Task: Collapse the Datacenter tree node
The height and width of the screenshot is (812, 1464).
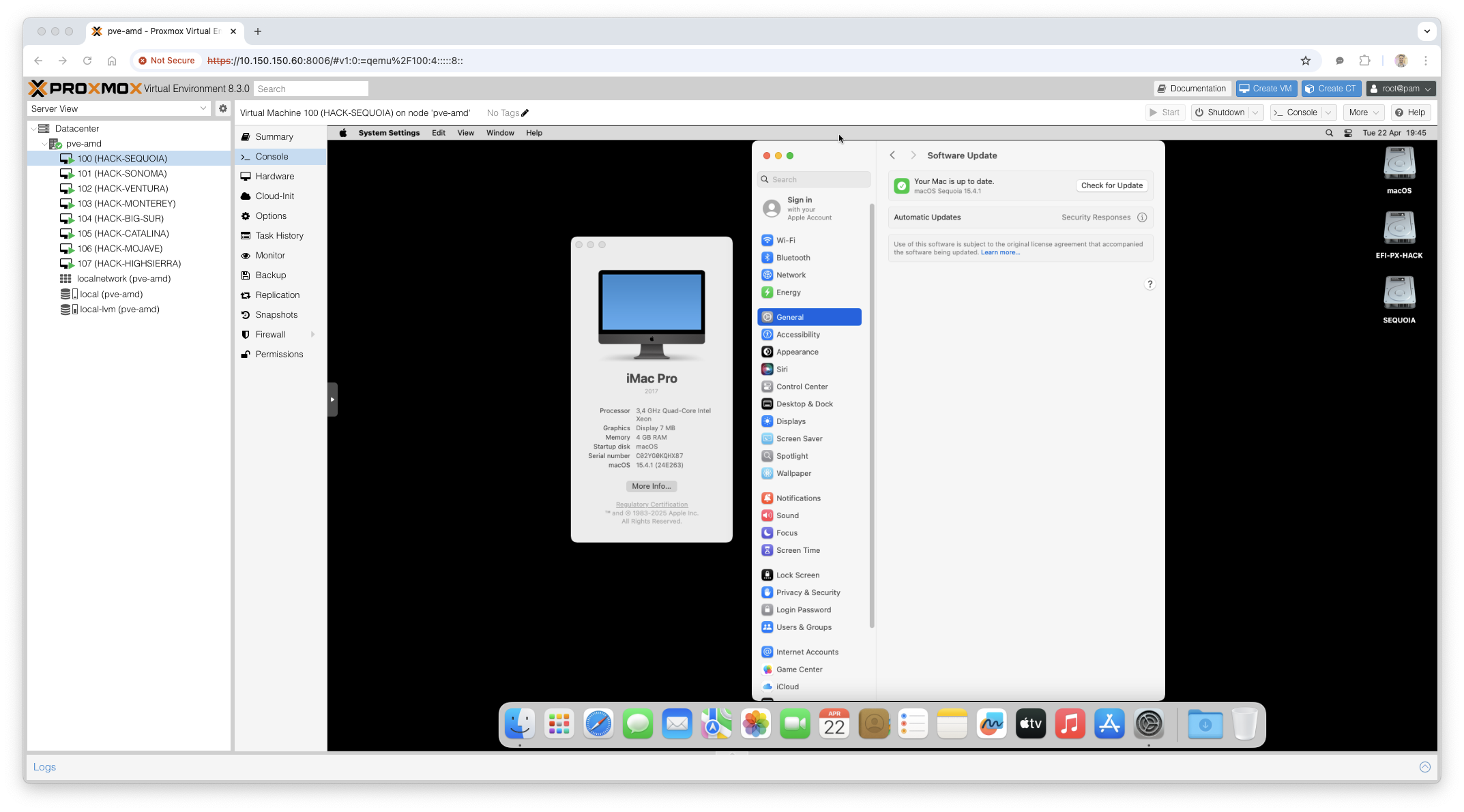Action: [x=33, y=129]
